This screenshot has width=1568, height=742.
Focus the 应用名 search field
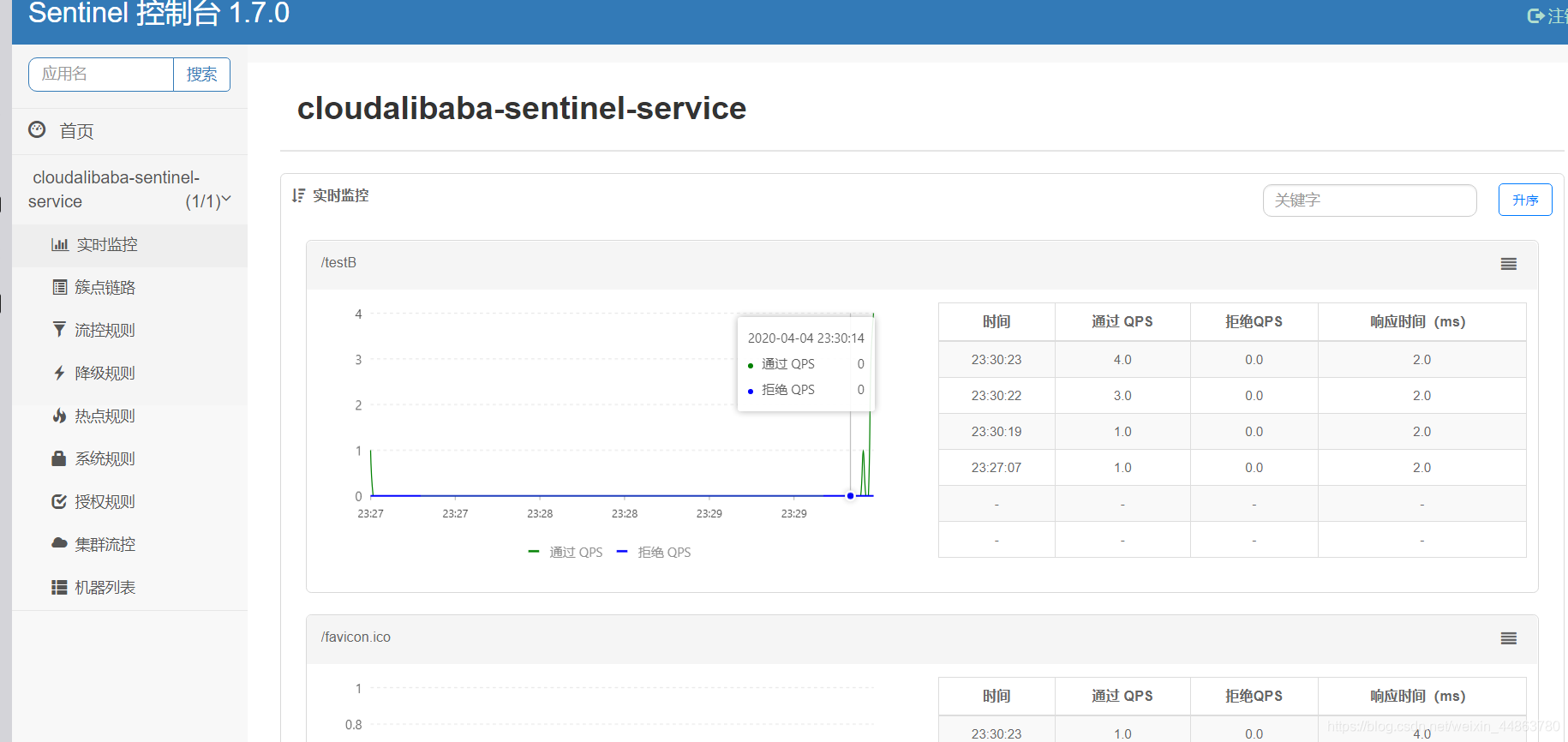tap(101, 75)
